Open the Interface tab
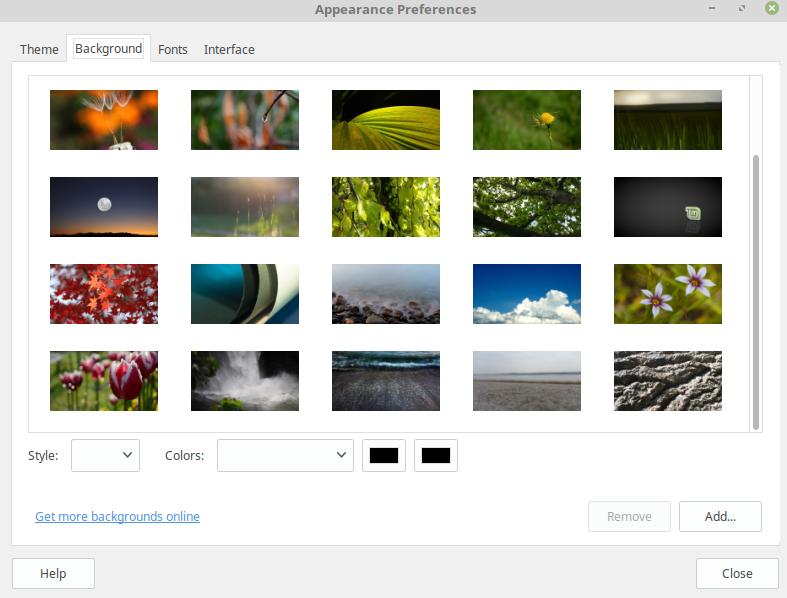This screenshot has width=787, height=598. [x=229, y=49]
